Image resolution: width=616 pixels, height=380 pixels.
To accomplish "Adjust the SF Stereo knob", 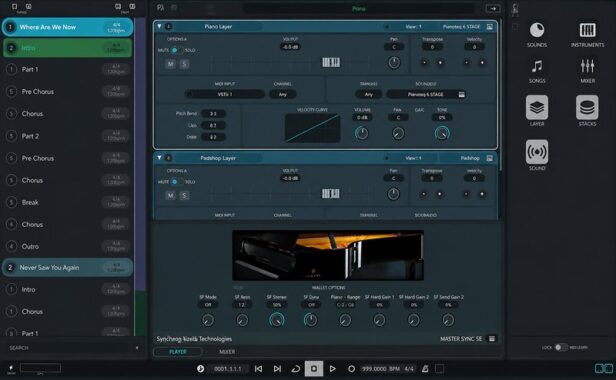I will tap(277, 320).
